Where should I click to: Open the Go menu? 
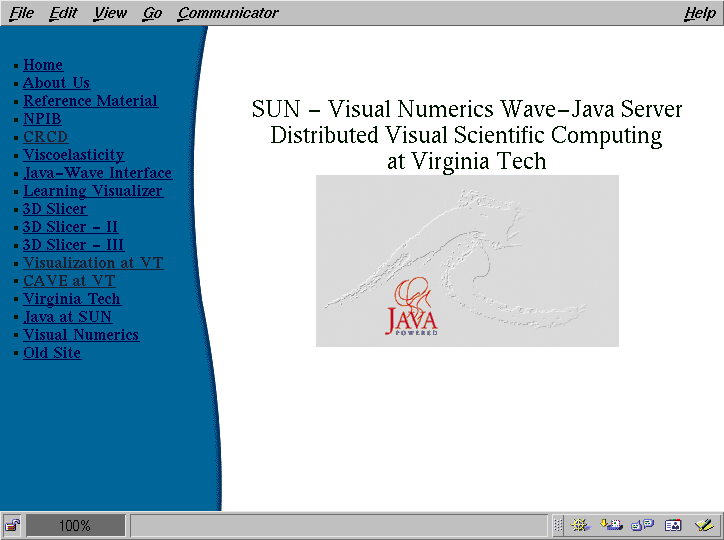click(152, 13)
